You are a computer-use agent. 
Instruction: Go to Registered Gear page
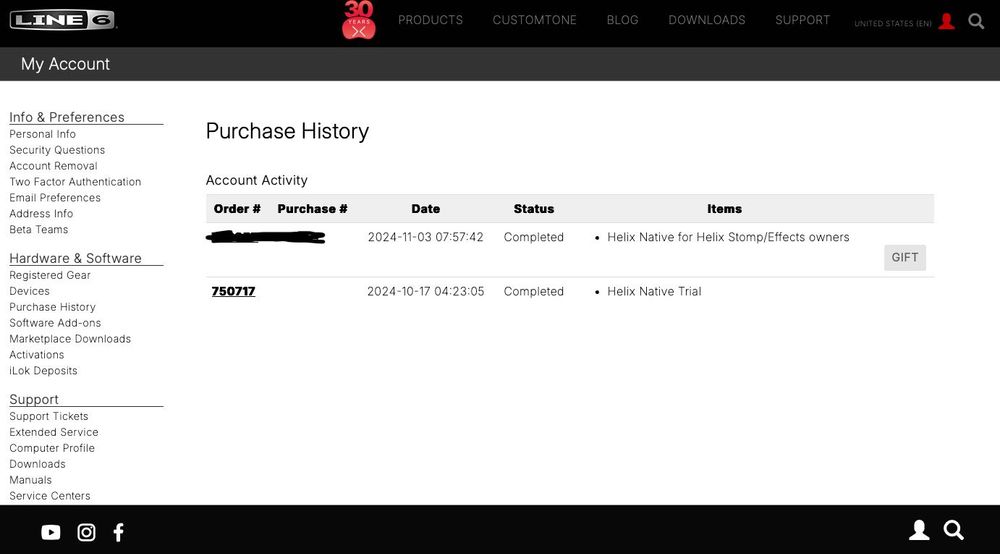pyautogui.click(x=50, y=275)
